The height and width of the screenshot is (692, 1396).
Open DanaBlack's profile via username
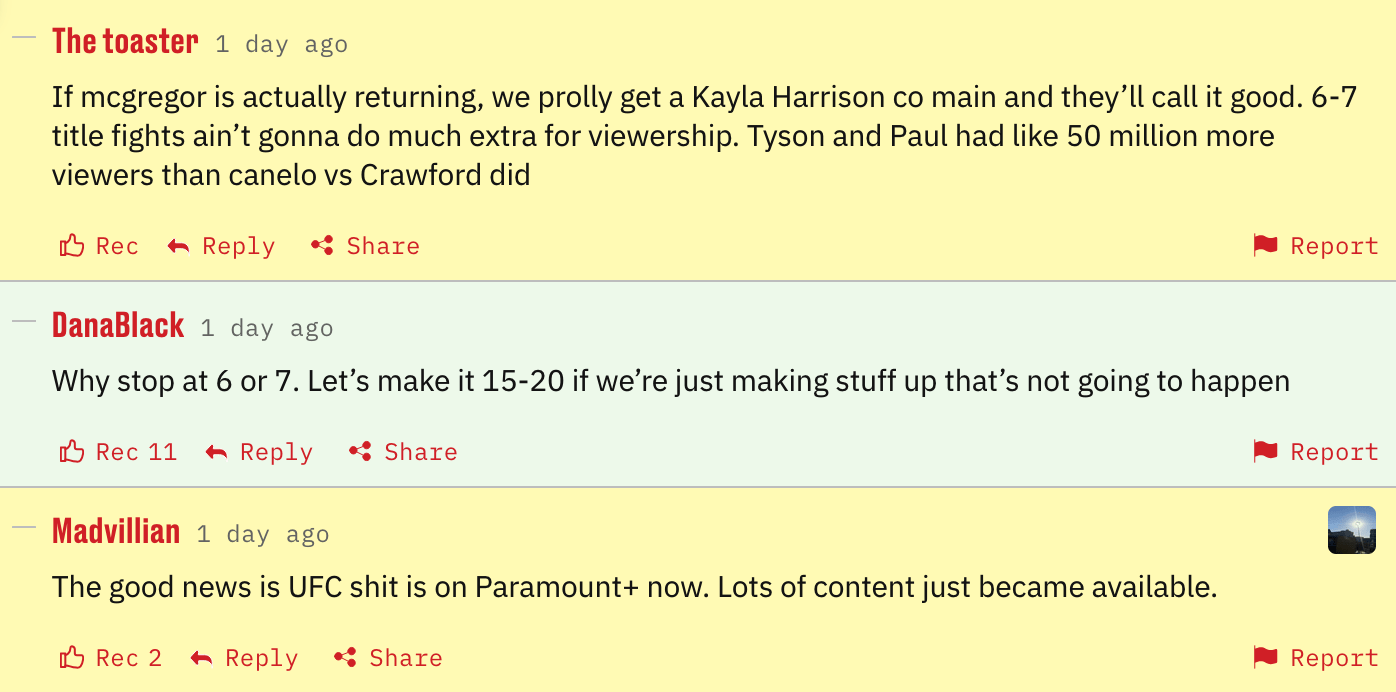118,326
